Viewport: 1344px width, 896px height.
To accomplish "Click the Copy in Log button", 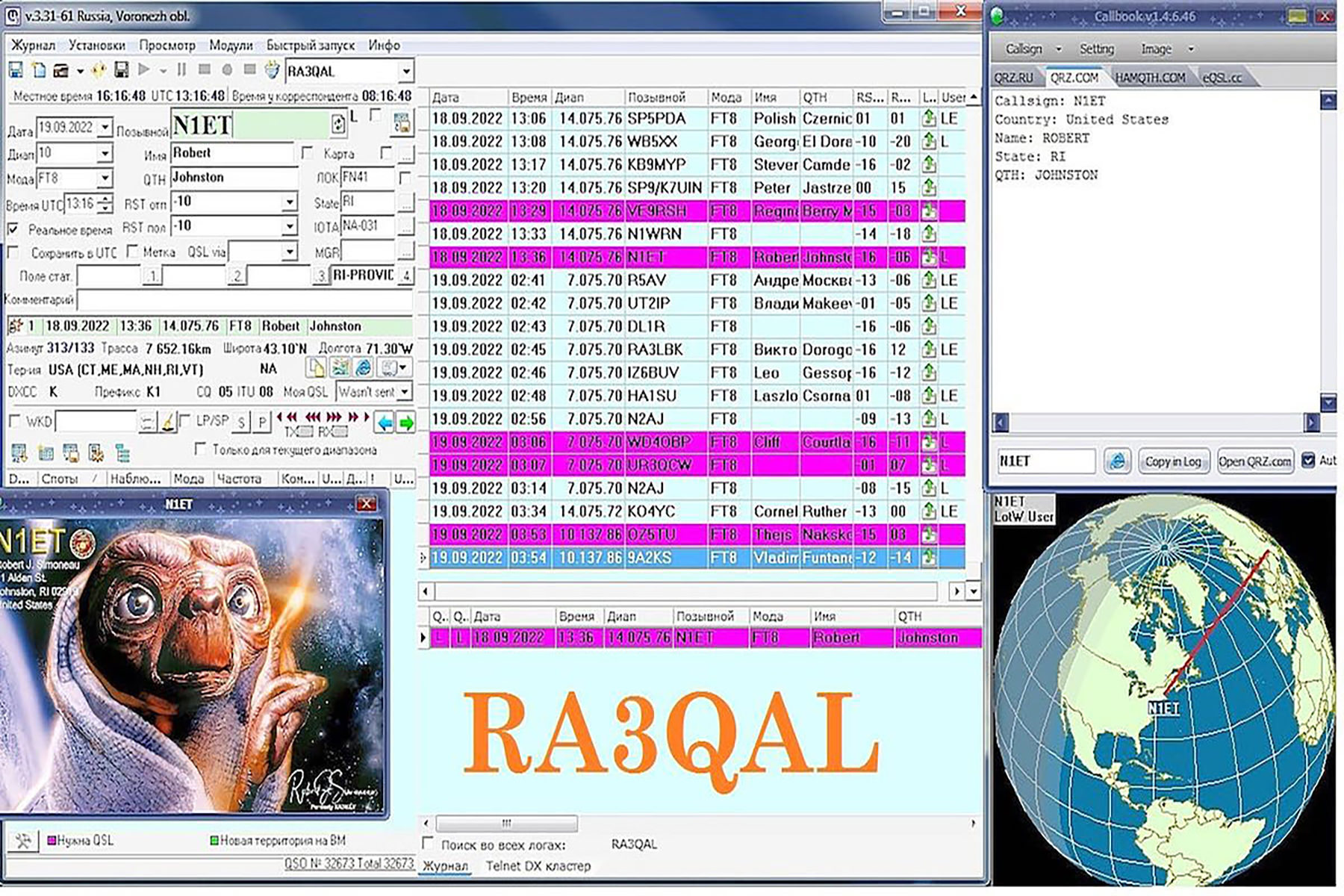I will [1173, 461].
